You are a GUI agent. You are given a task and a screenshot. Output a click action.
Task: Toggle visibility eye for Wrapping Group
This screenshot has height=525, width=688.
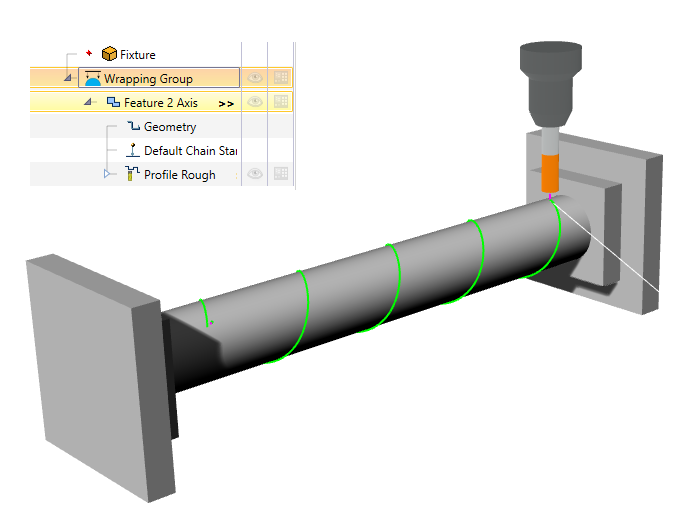point(255,78)
